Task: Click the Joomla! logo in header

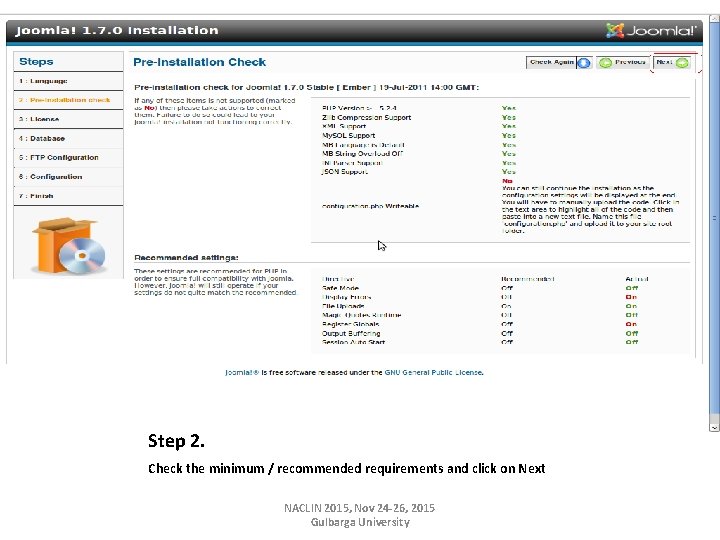Action: [x=651, y=30]
